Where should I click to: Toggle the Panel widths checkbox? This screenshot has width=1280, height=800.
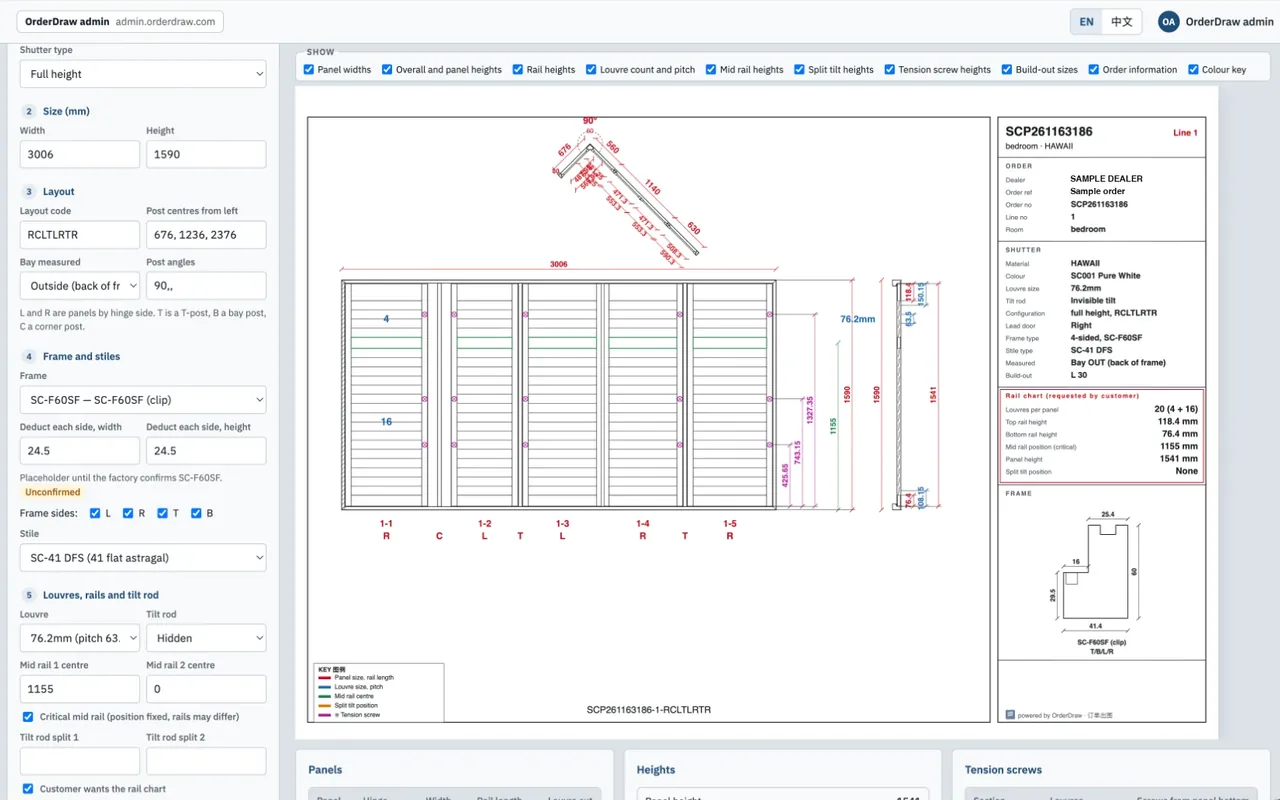tap(309, 70)
